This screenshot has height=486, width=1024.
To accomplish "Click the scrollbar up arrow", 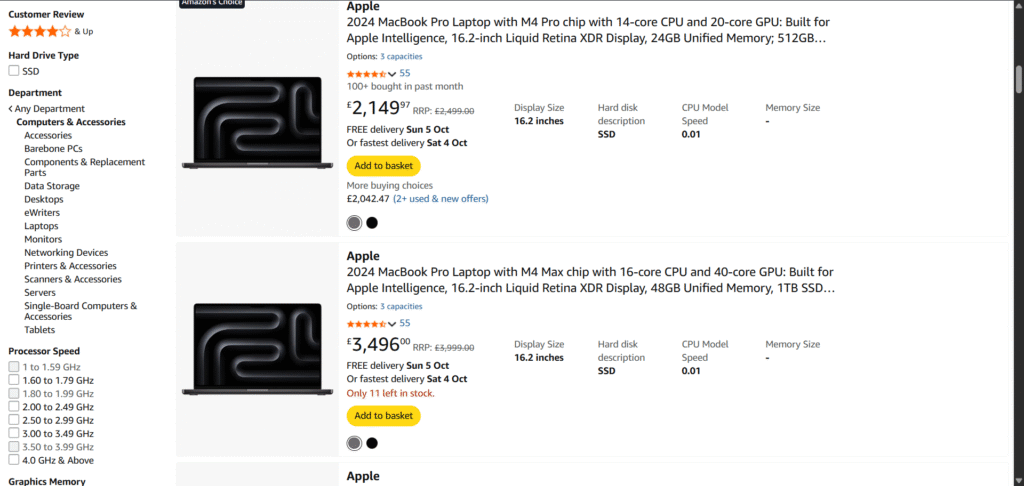I will click(x=1018, y=6).
